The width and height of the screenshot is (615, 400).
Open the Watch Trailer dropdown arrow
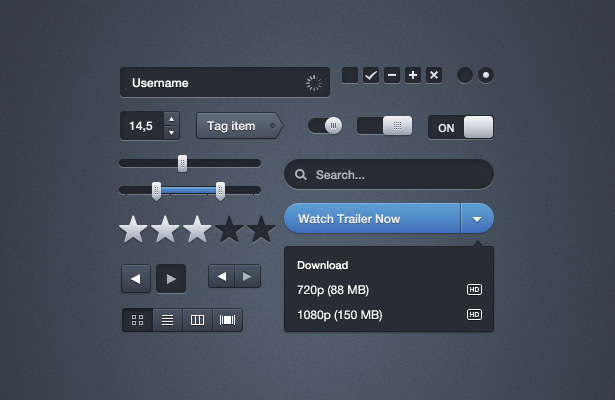coord(477,218)
